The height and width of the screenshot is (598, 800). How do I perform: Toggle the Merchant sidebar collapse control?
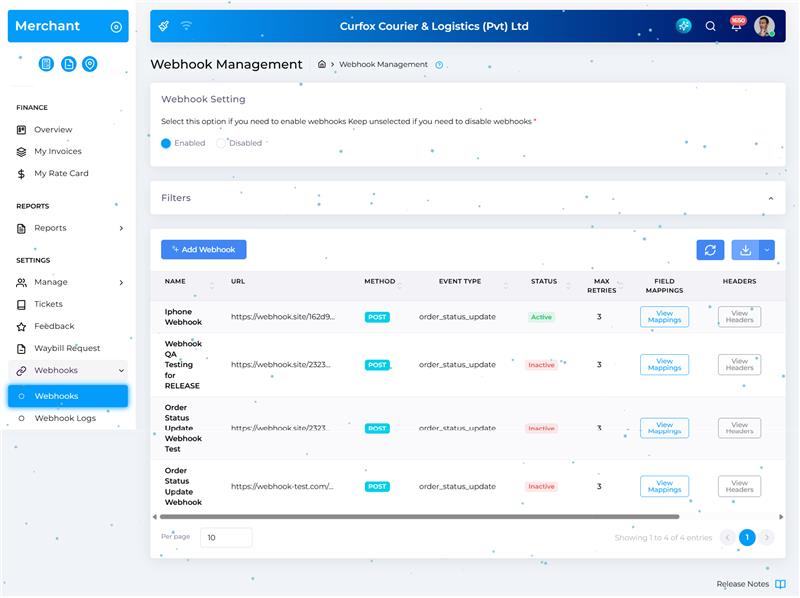coord(116,27)
